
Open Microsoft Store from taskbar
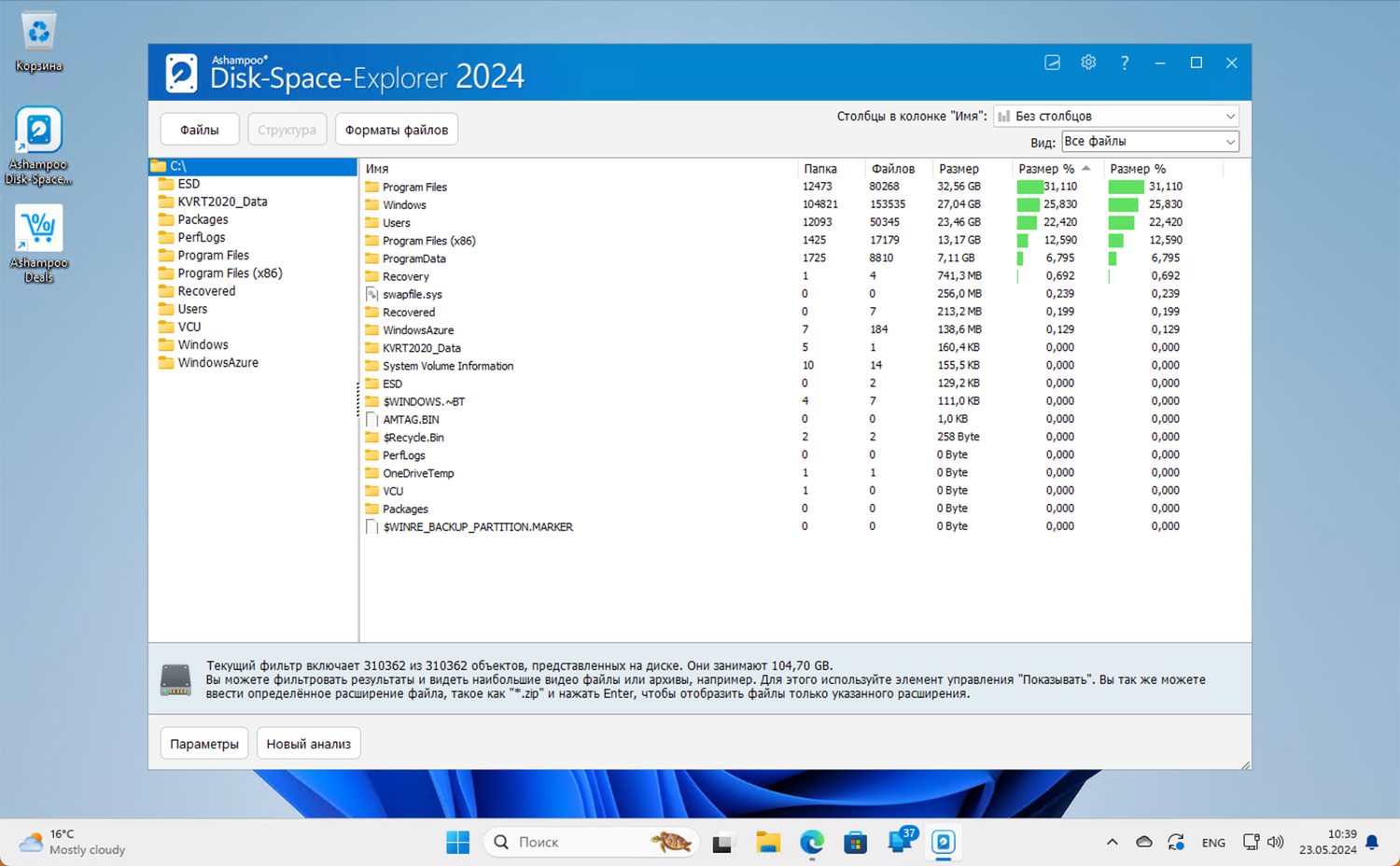point(855,842)
